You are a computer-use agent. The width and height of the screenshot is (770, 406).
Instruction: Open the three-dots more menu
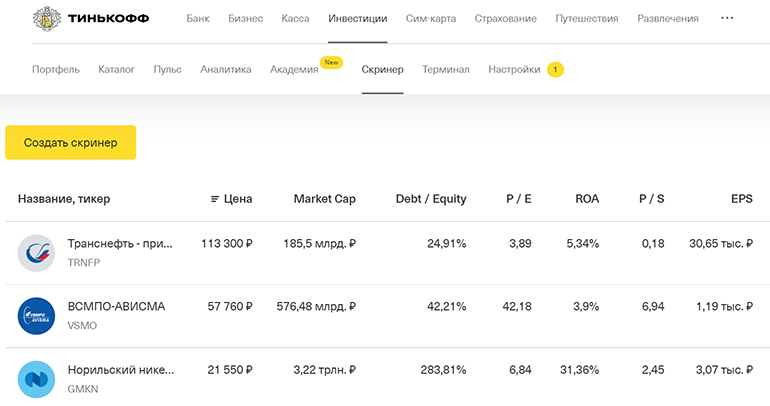[x=727, y=18]
